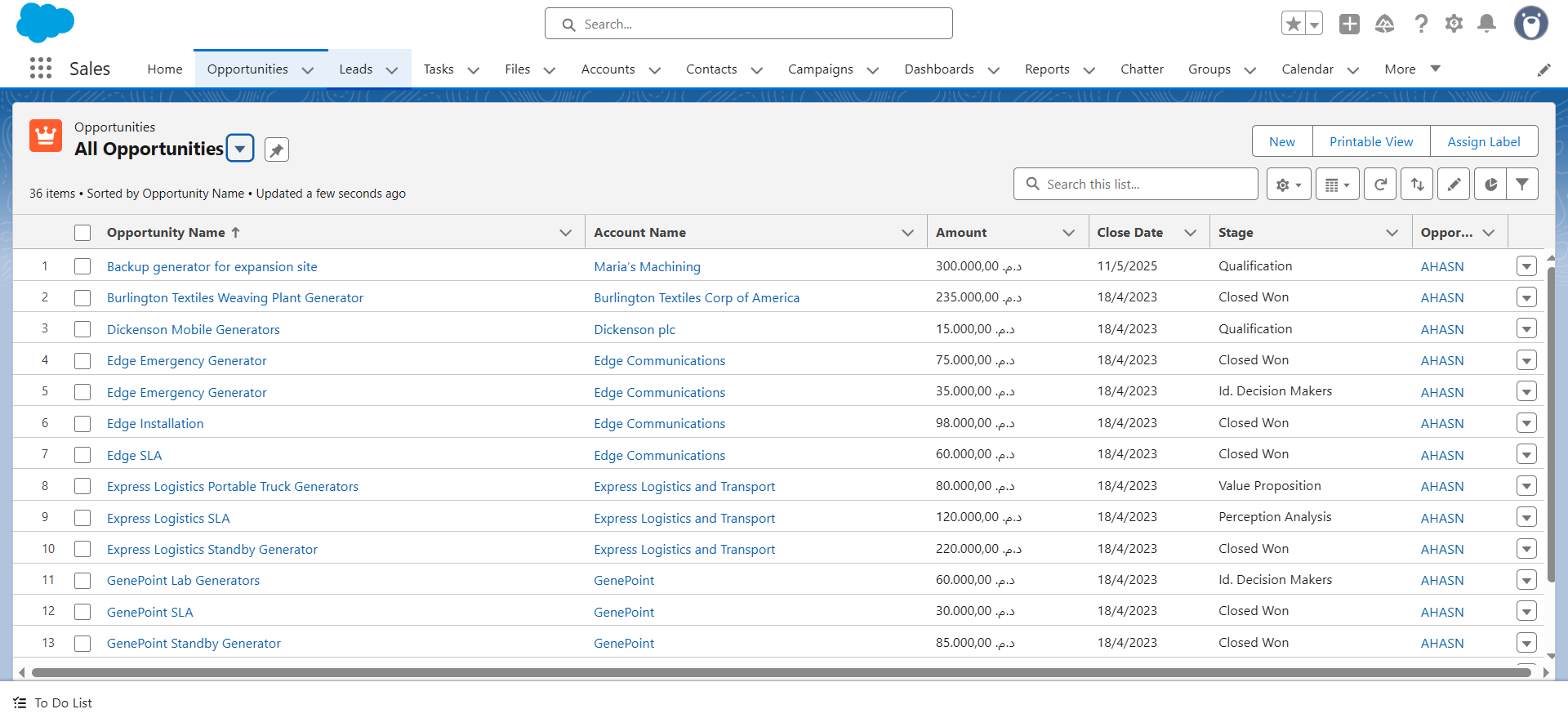
Task: Click the notifications bell icon
Action: coord(1486,24)
